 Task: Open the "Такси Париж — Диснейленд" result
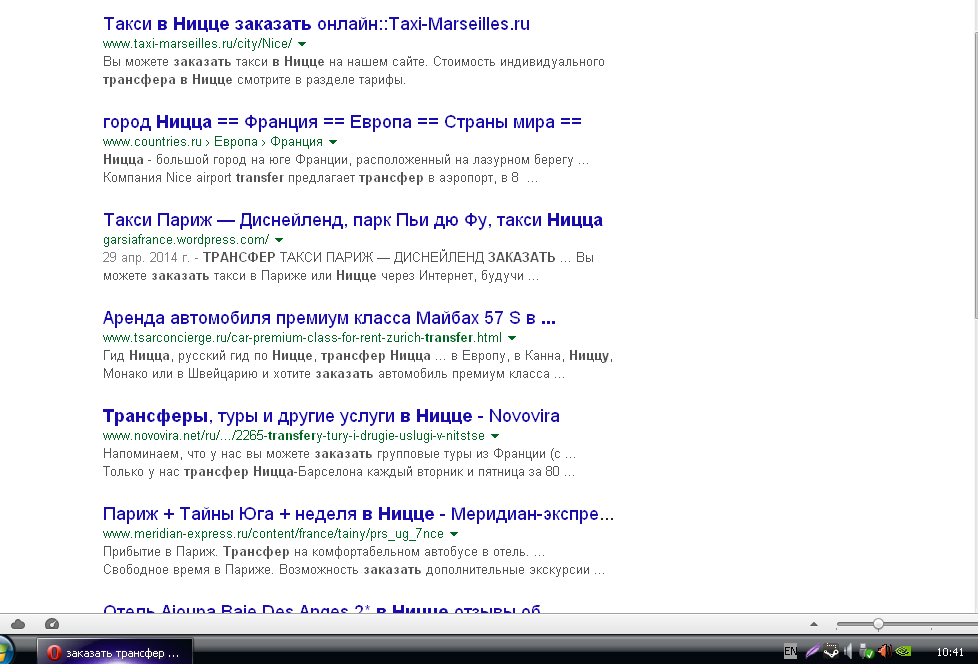click(352, 219)
